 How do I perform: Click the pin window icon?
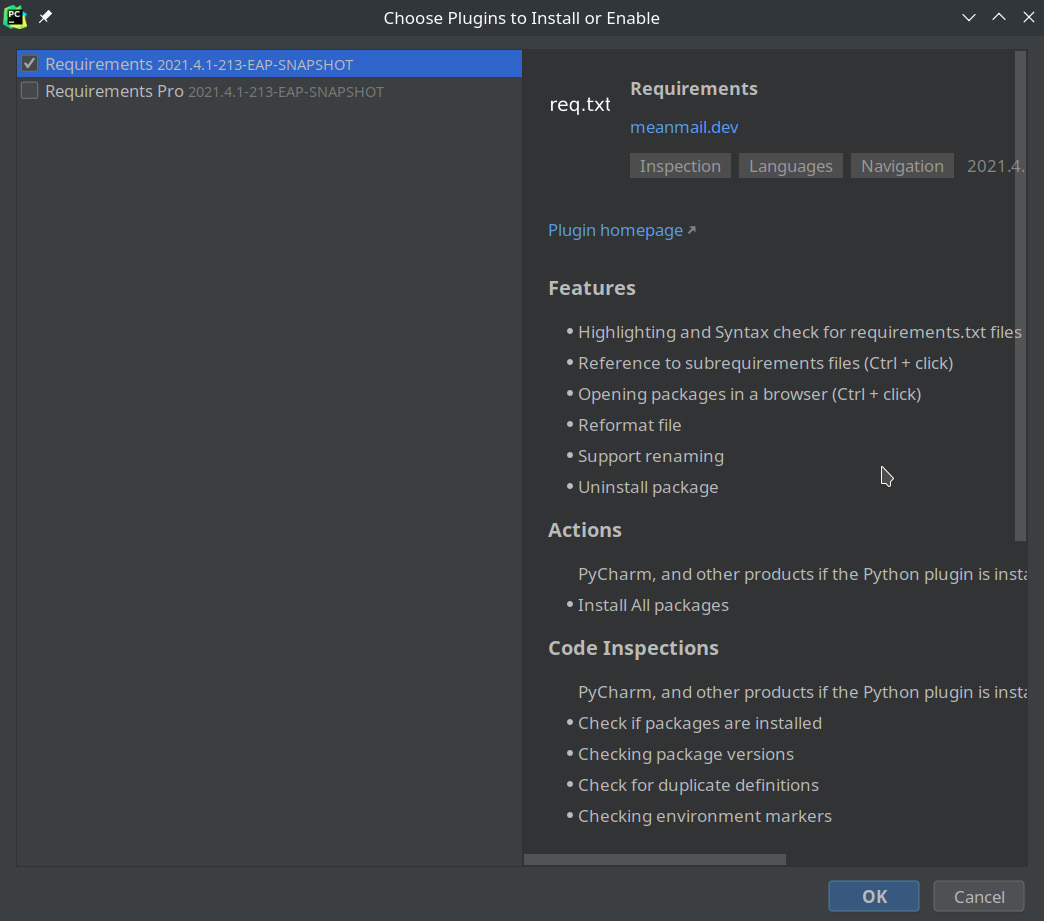click(x=45, y=17)
